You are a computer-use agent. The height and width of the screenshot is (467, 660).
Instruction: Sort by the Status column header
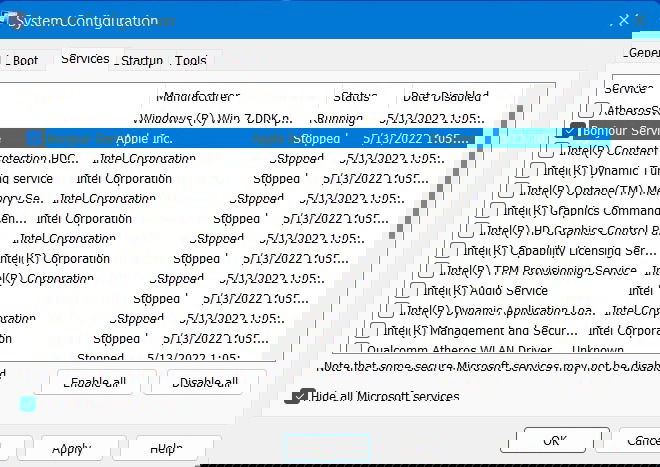[x=355, y=97]
